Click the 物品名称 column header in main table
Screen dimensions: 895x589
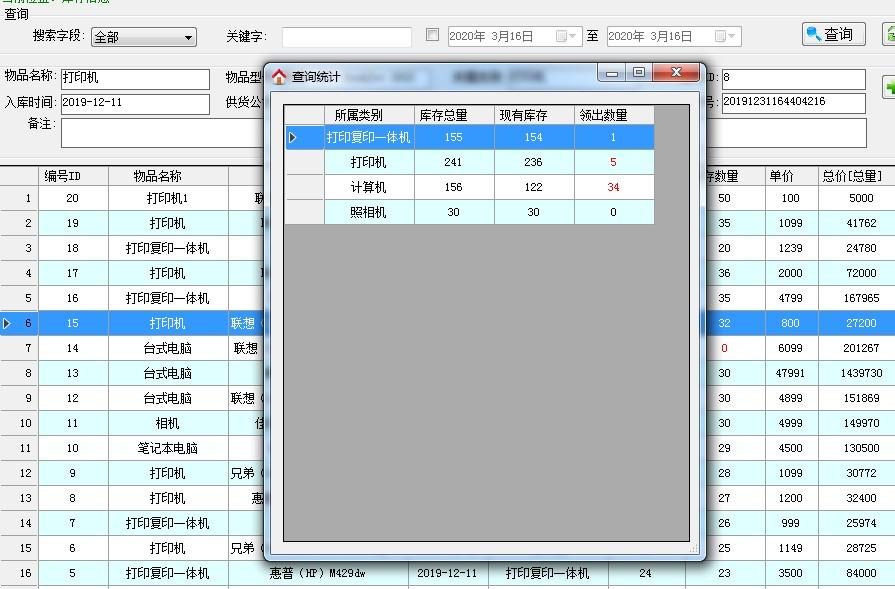[167, 176]
